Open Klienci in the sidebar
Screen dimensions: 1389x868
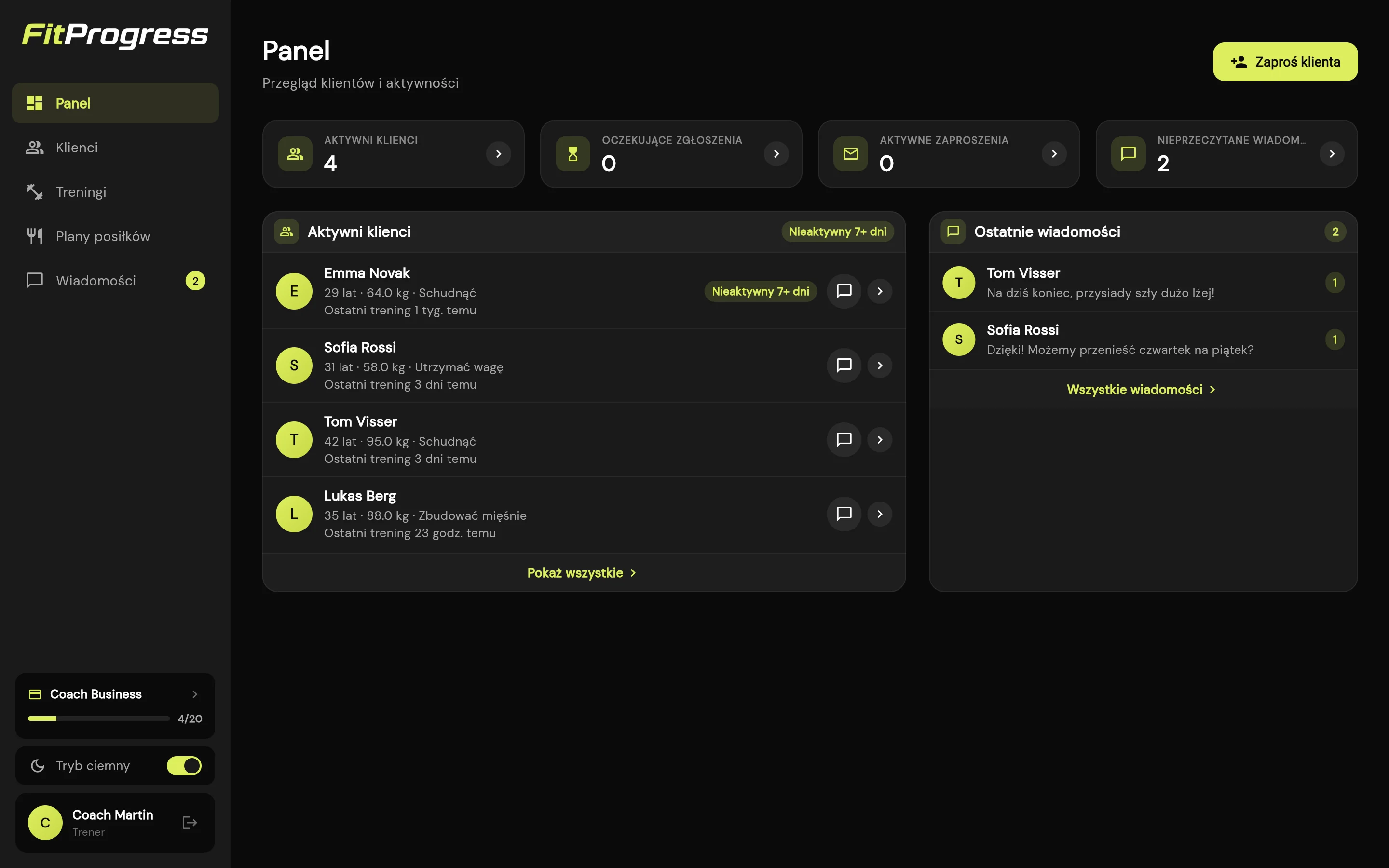[x=115, y=148]
